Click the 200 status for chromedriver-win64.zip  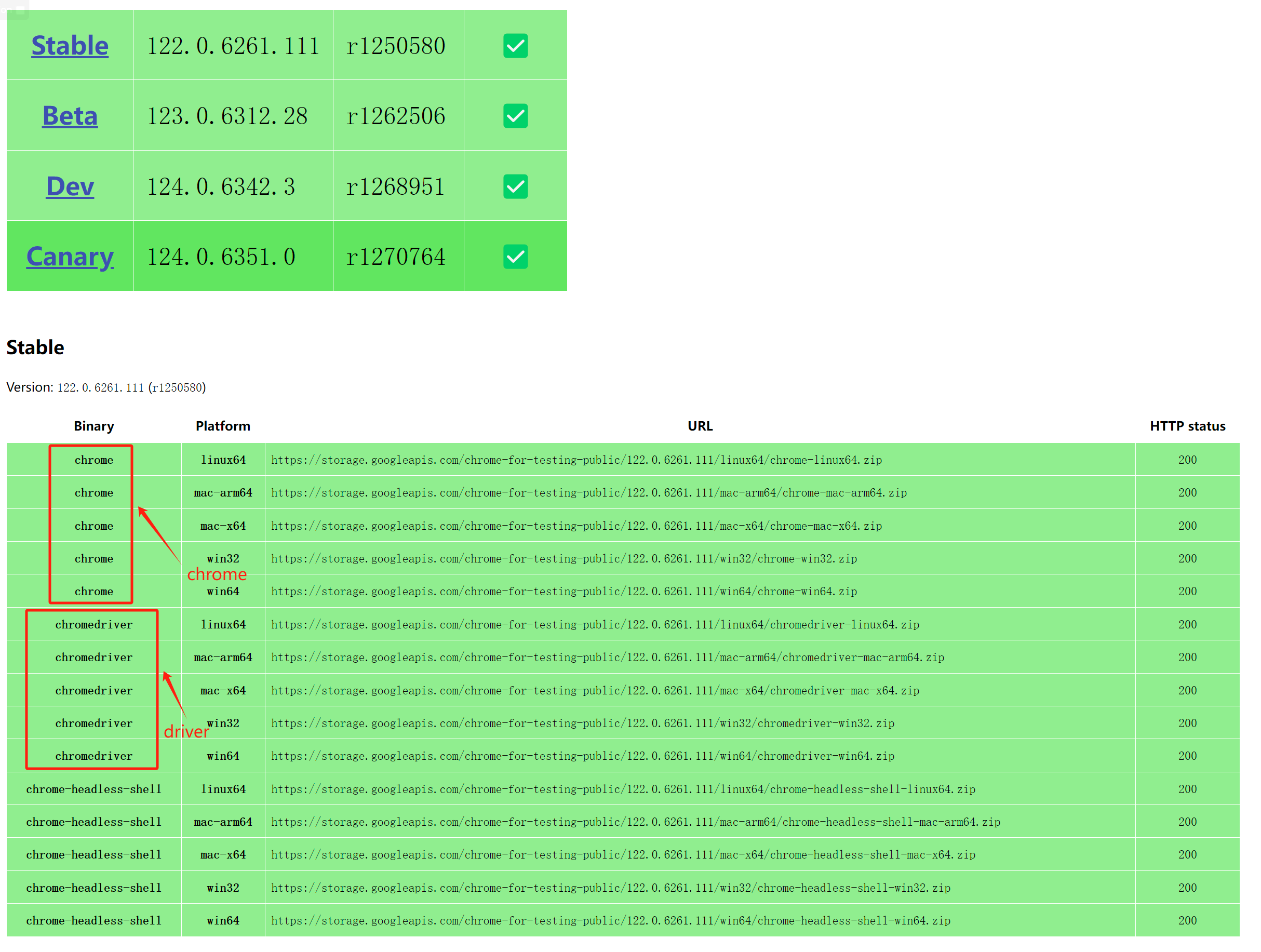(1187, 756)
